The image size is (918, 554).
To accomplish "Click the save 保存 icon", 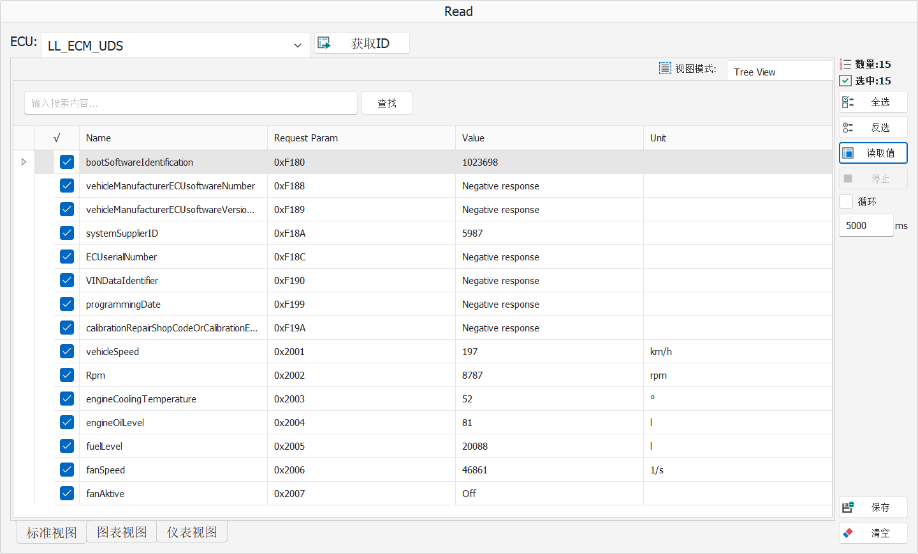I will point(848,507).
